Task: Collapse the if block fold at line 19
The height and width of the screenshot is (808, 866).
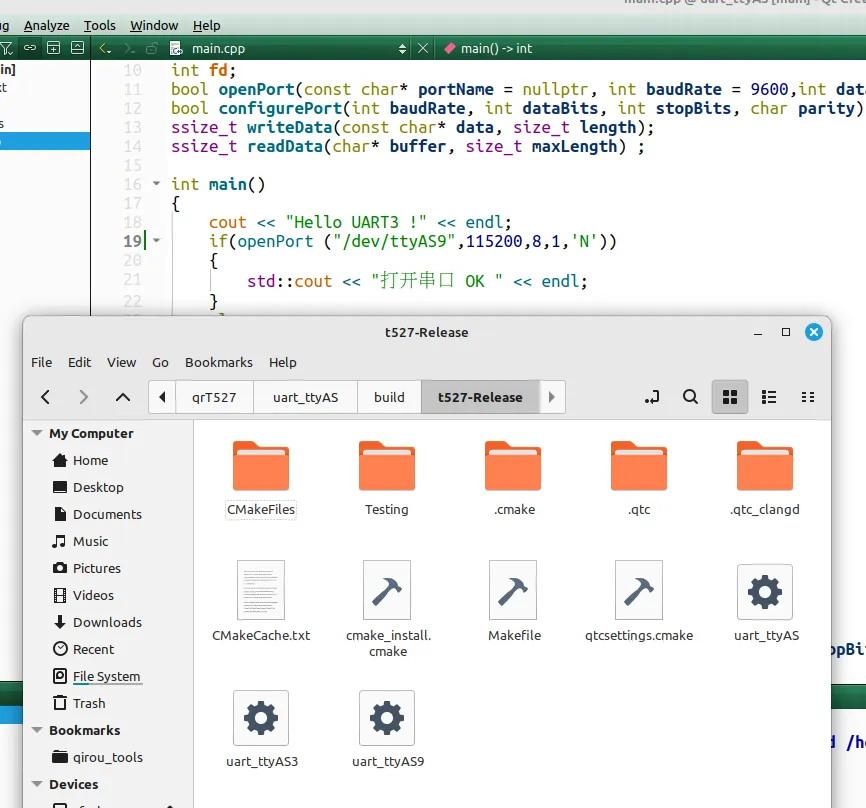Action: pyautogui.click(x=156, y=240)
